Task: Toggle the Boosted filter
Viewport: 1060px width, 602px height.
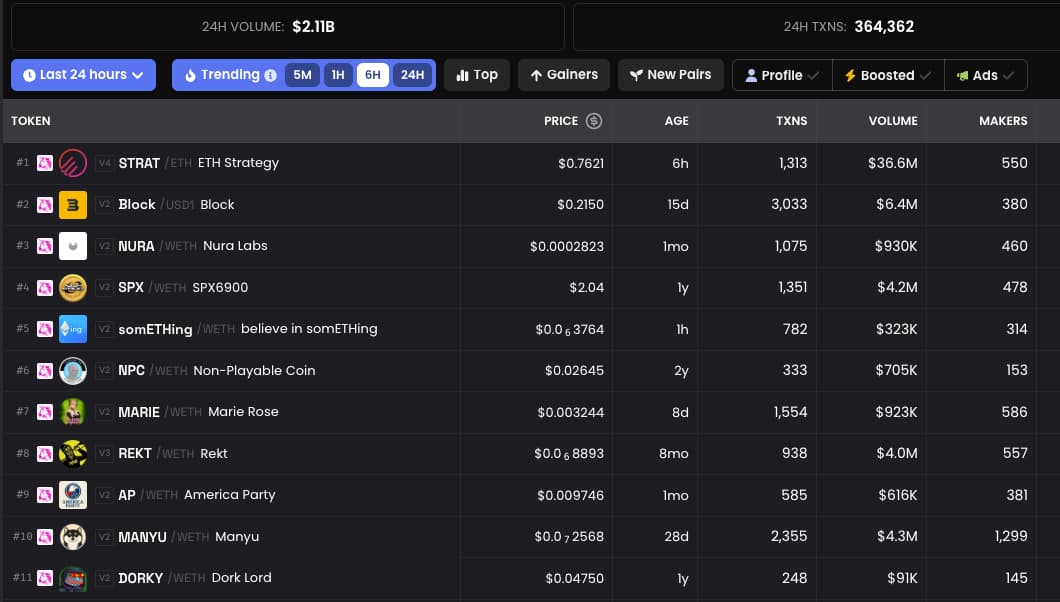Action: click(887, 75)
